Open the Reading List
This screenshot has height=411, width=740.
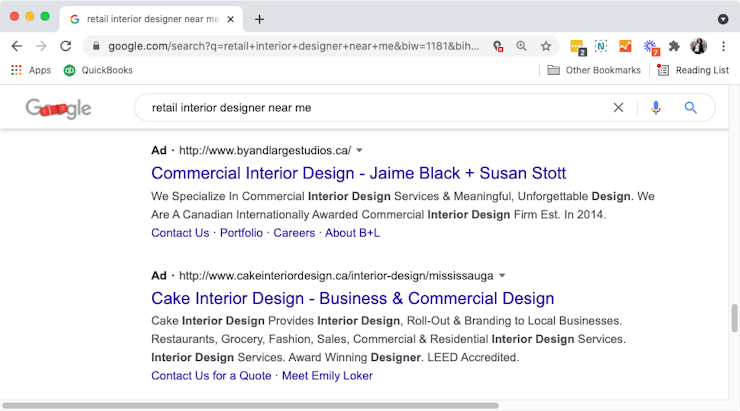(x=693, y=70)
